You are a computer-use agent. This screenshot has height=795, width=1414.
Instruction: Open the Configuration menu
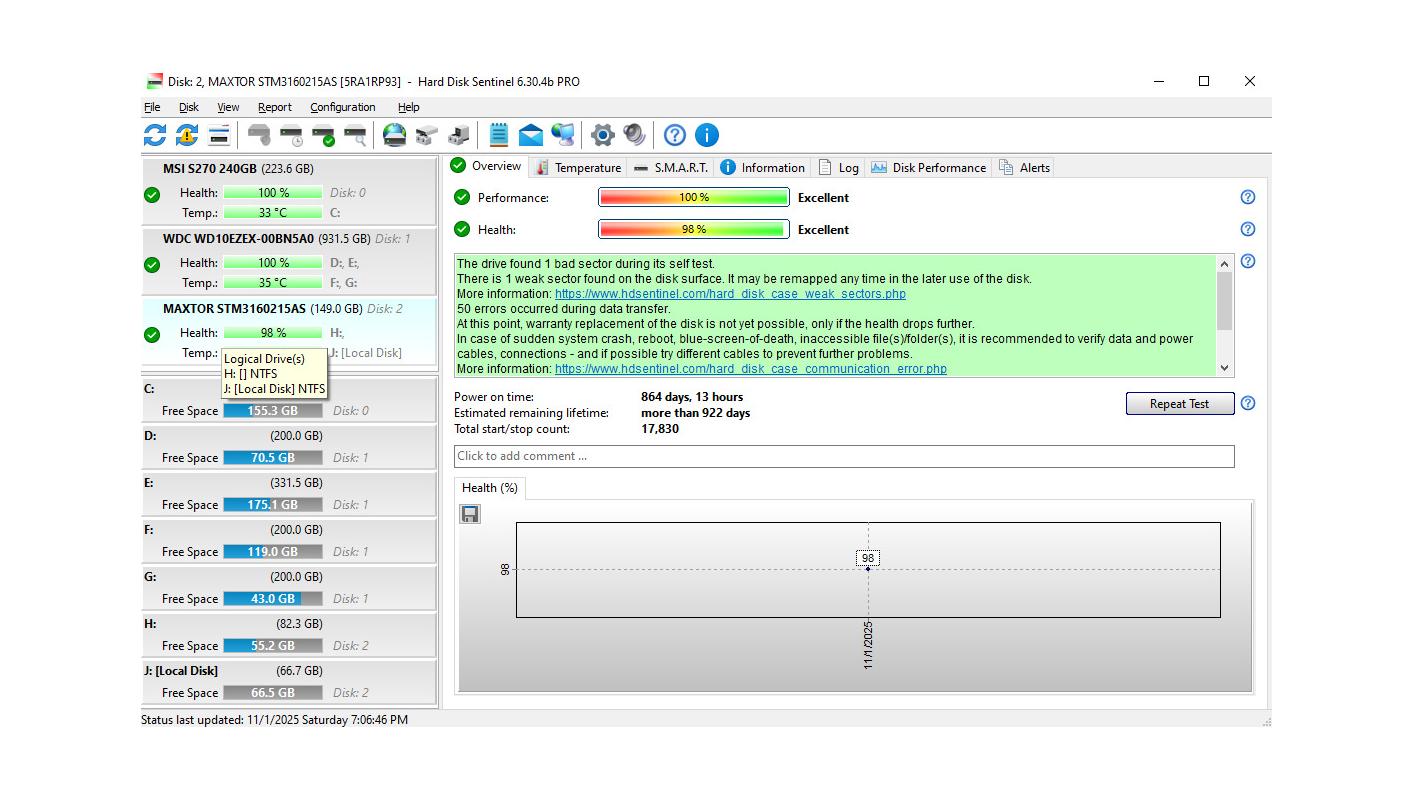click(x=342, y=107)
